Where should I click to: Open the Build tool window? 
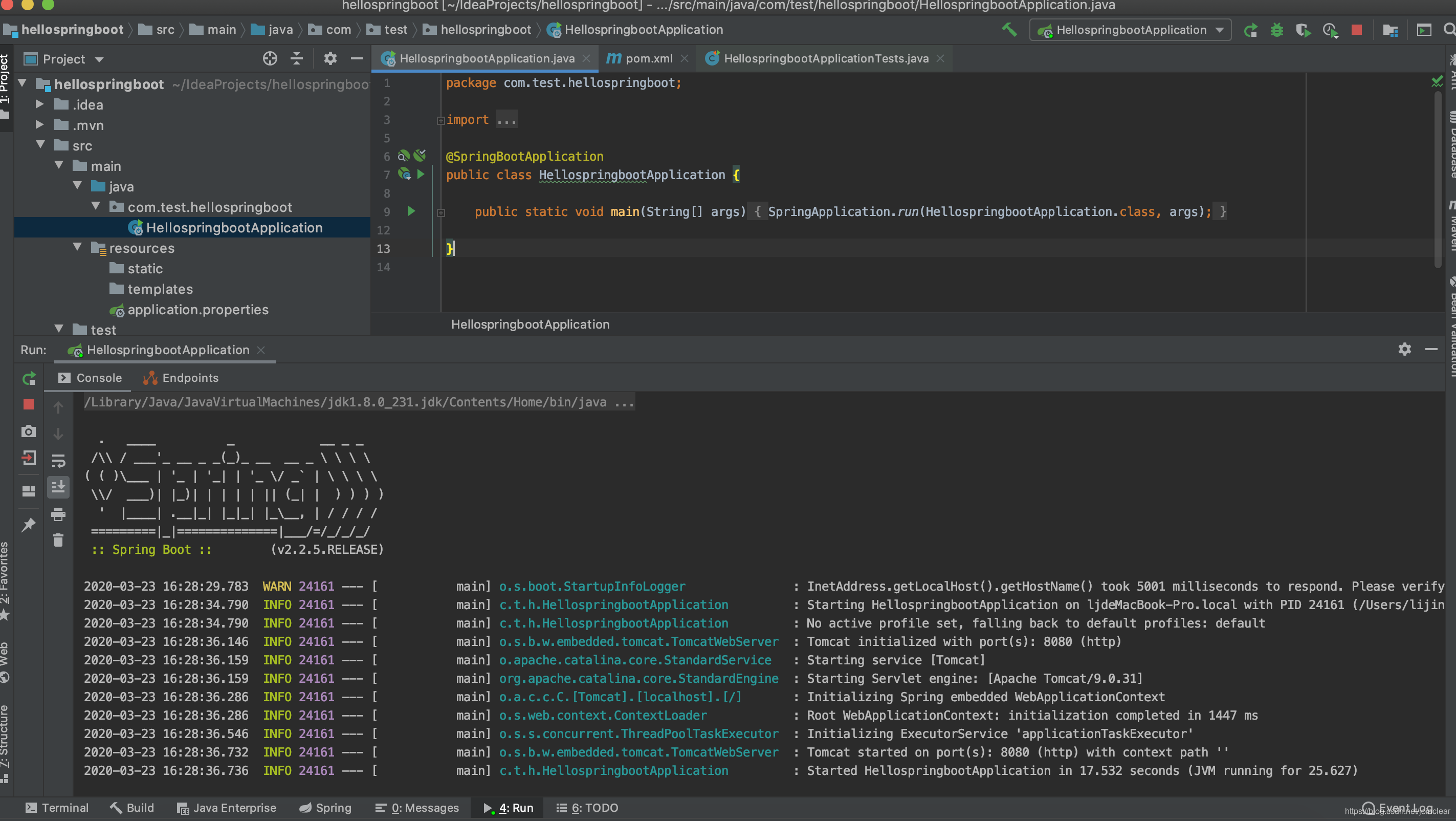(131, 807)
